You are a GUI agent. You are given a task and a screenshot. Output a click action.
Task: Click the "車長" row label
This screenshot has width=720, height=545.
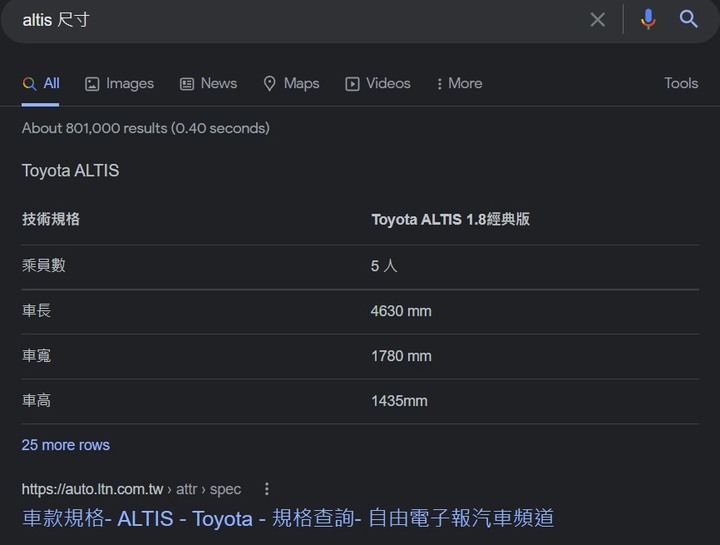coord(36,310)
